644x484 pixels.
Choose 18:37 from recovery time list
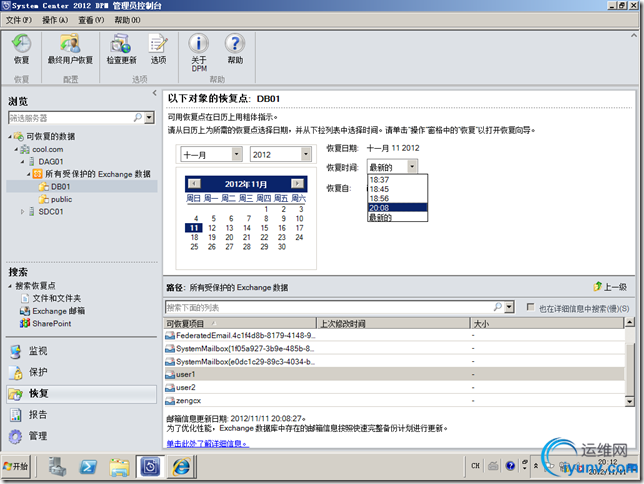pos(397,180)
